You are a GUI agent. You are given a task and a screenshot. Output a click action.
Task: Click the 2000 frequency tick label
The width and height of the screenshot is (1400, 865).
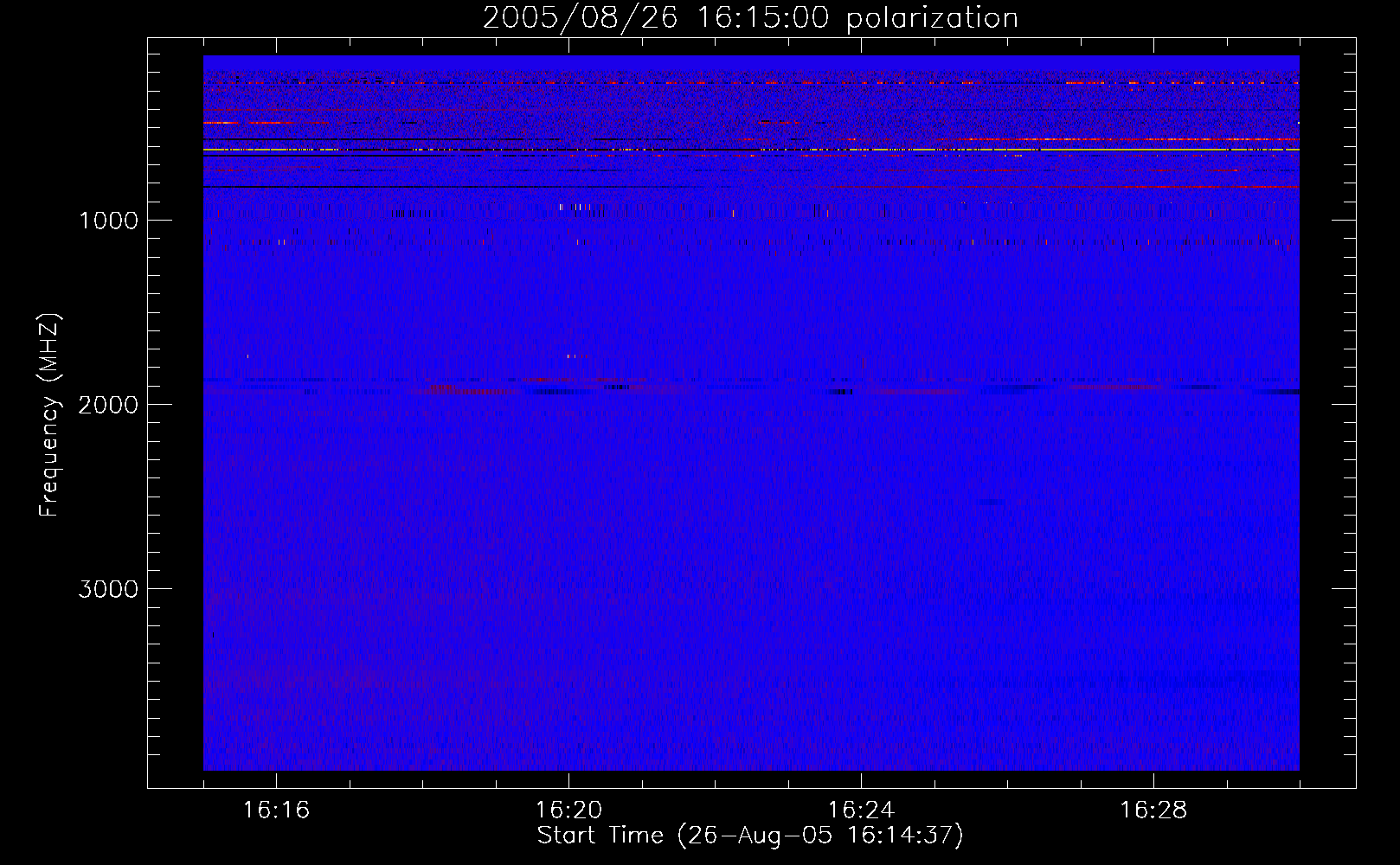pyautogui.click(x=108, y=405)
